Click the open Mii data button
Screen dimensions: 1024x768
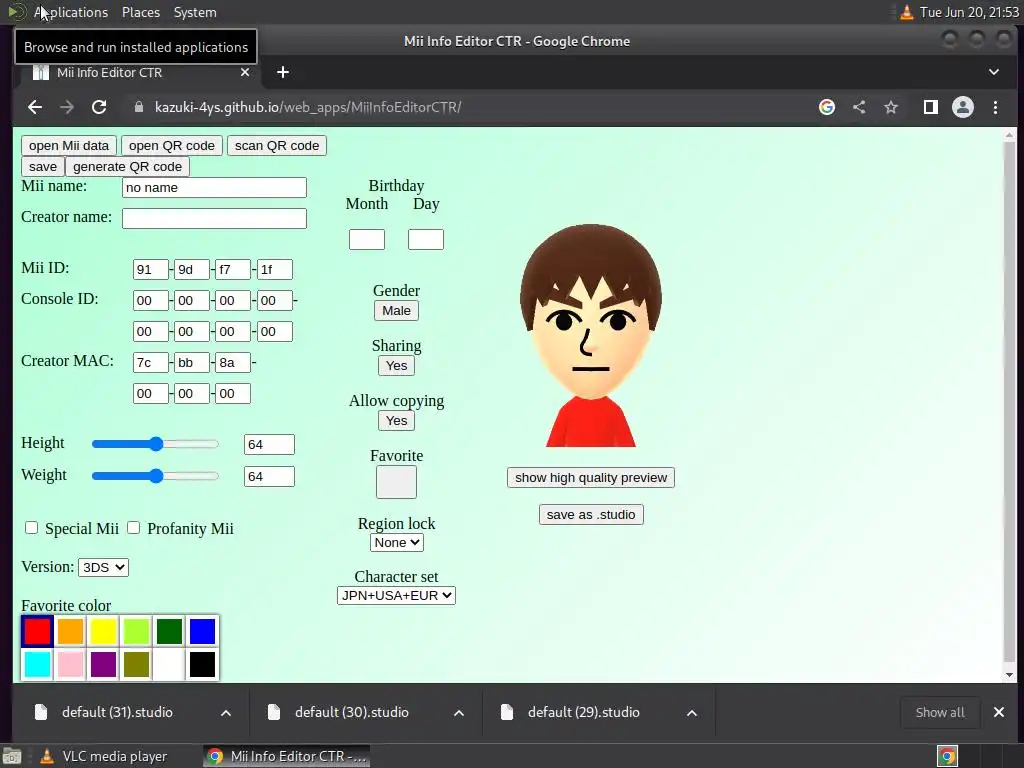click(69, 146)
